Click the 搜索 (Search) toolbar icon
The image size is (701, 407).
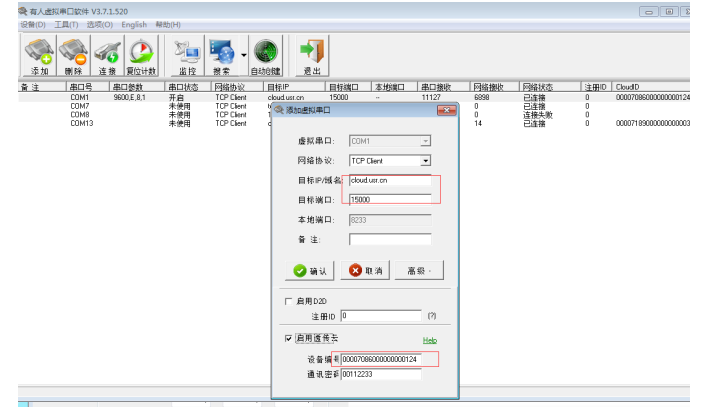pyautogui.click(x=222, y=56)
